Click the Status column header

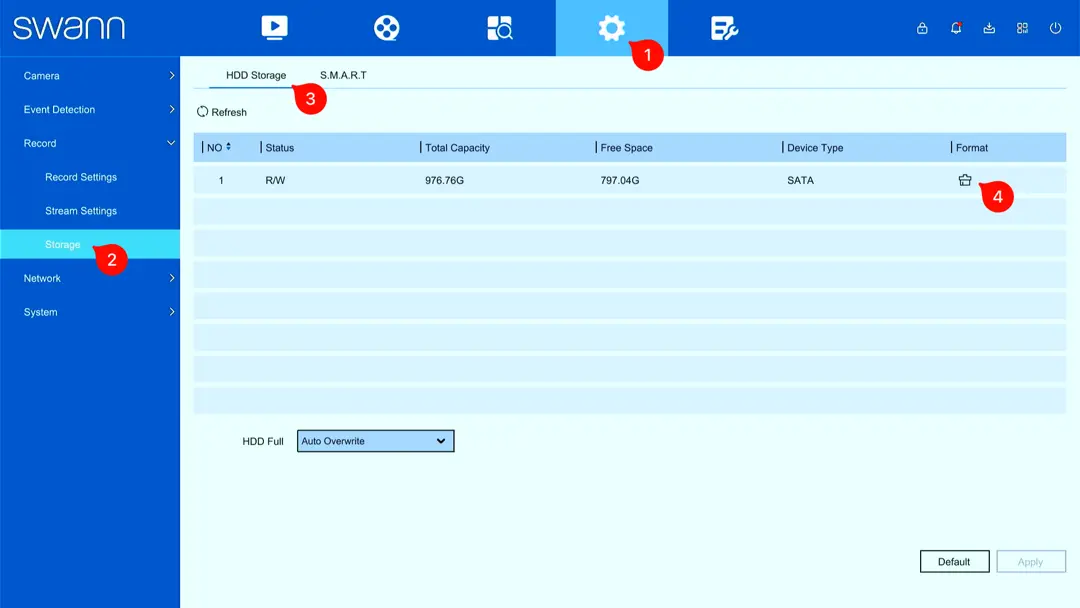point(280,147)
